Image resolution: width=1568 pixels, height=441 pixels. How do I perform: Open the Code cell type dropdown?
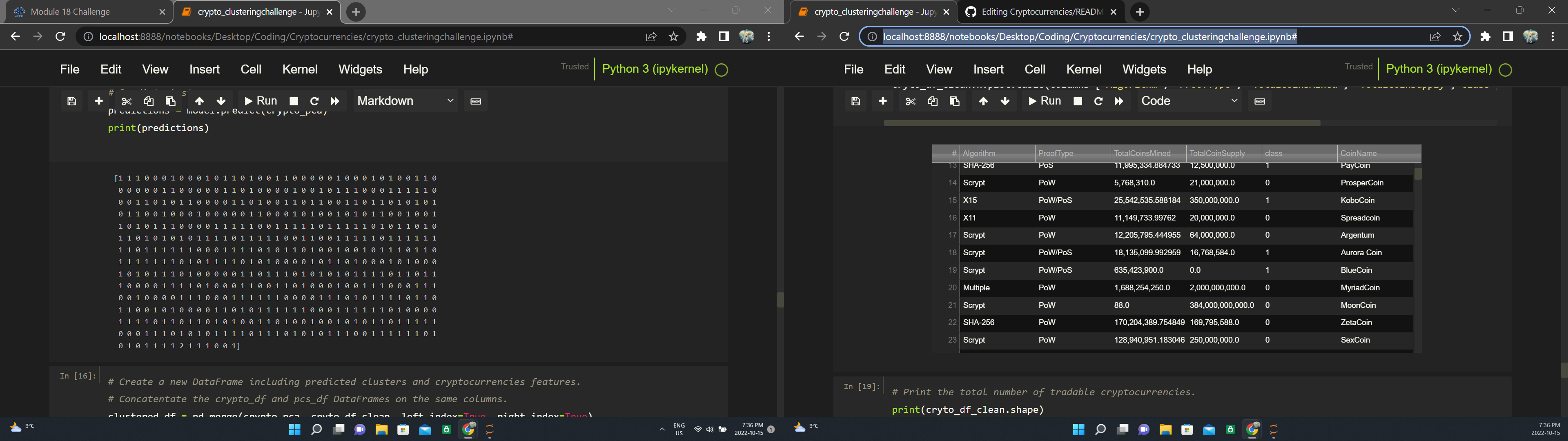coord(1189,101)
